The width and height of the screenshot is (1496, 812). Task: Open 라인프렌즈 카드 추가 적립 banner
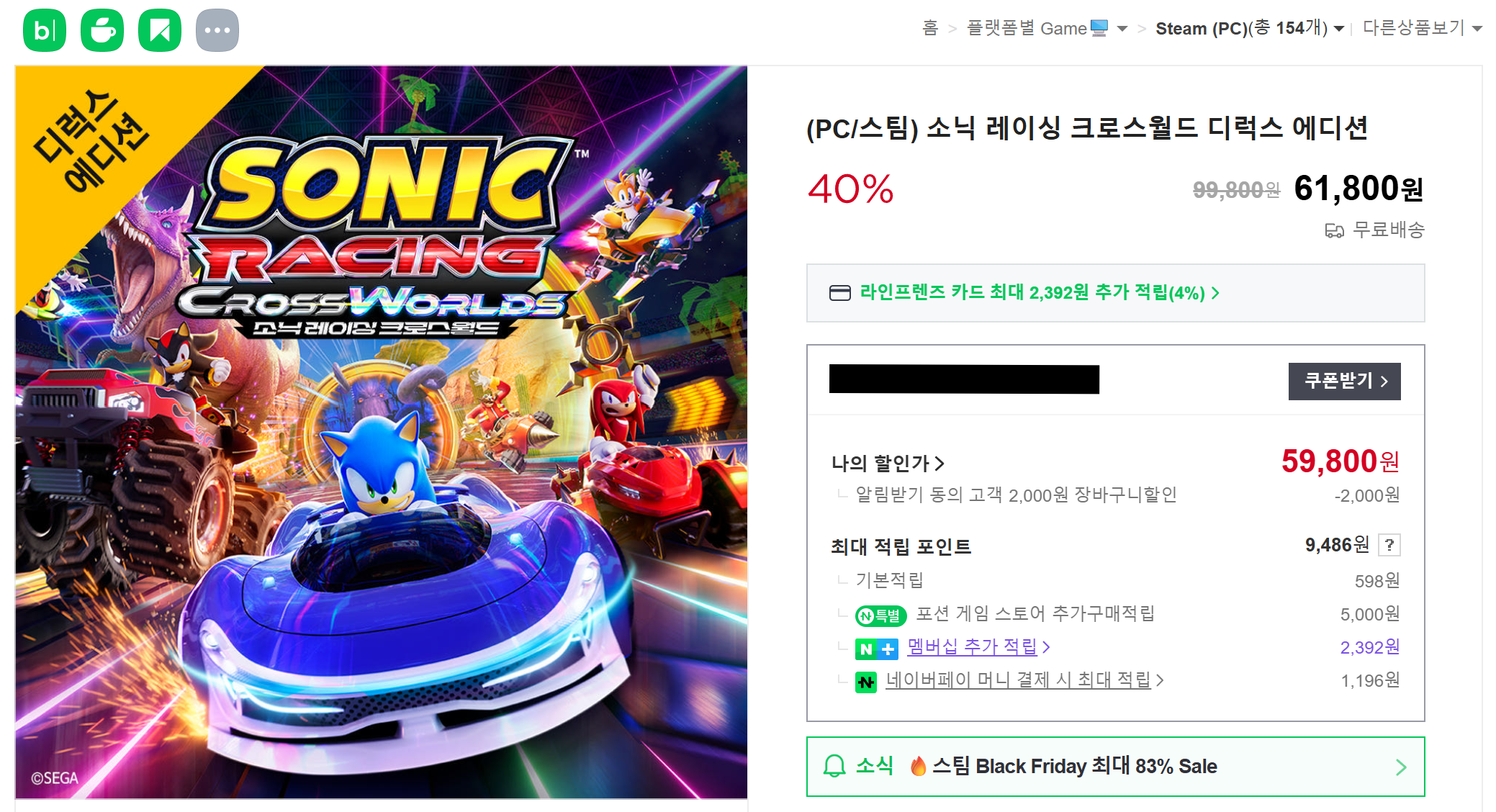pos(1115,293)
